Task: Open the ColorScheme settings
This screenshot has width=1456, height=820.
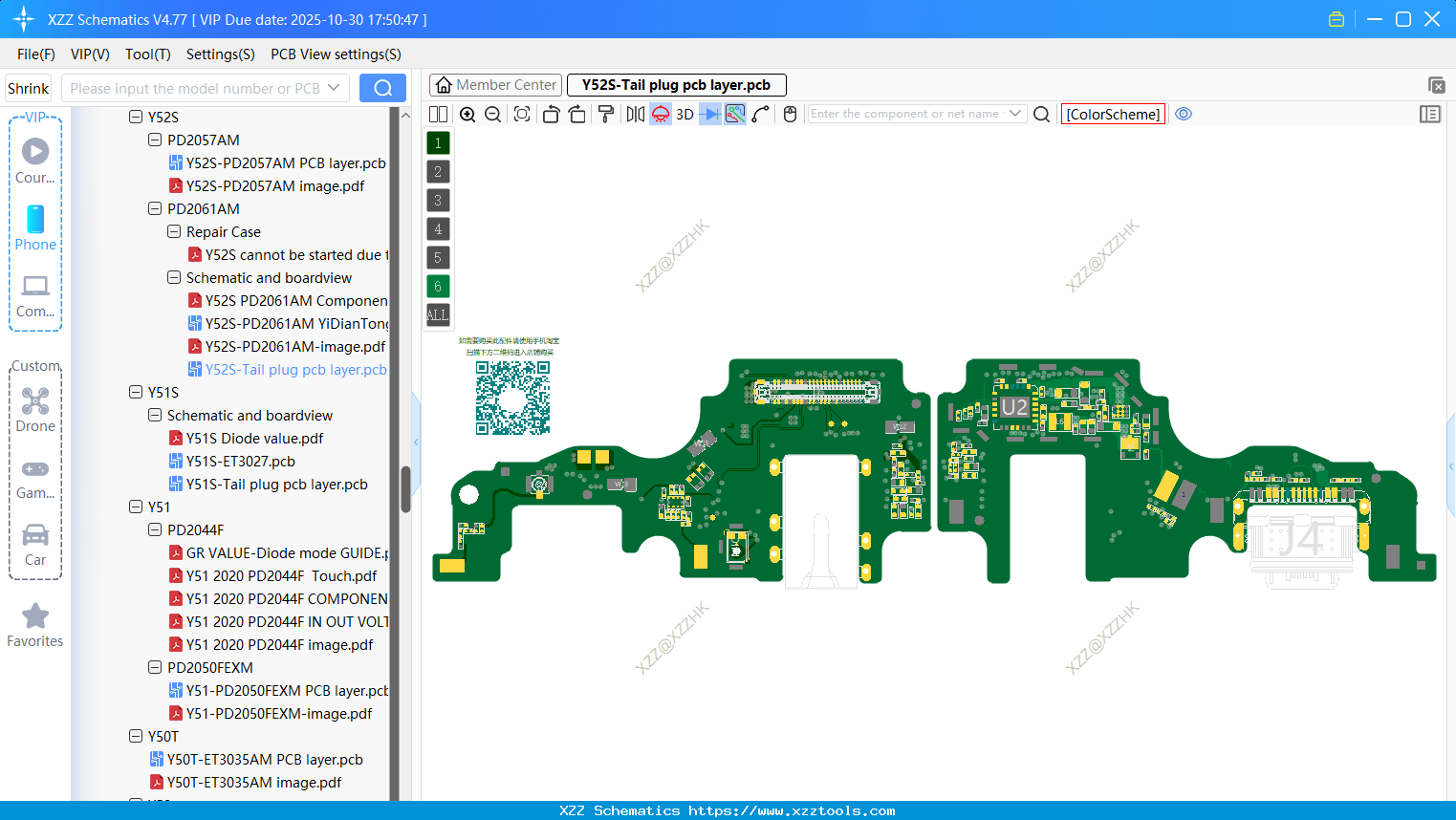Action: tap(1113, 114)
